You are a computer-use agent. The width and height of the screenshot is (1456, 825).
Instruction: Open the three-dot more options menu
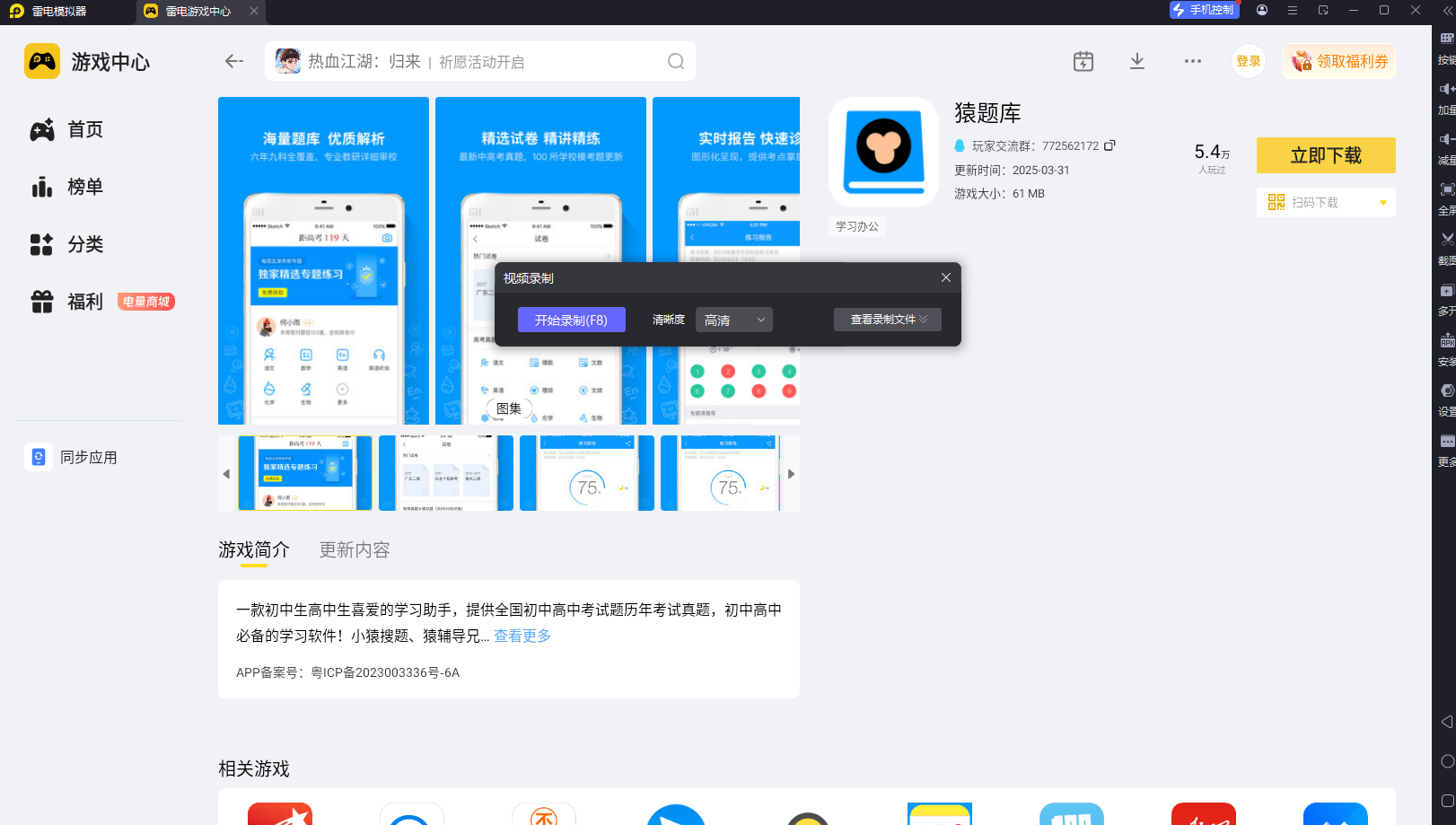point(1193,61)
